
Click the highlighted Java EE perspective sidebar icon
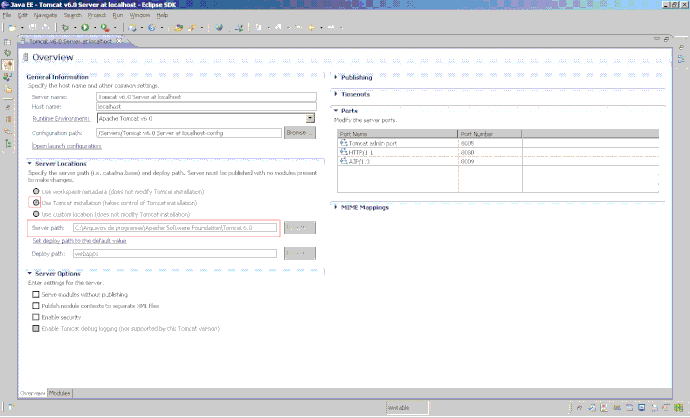click(x=7, y=65)
